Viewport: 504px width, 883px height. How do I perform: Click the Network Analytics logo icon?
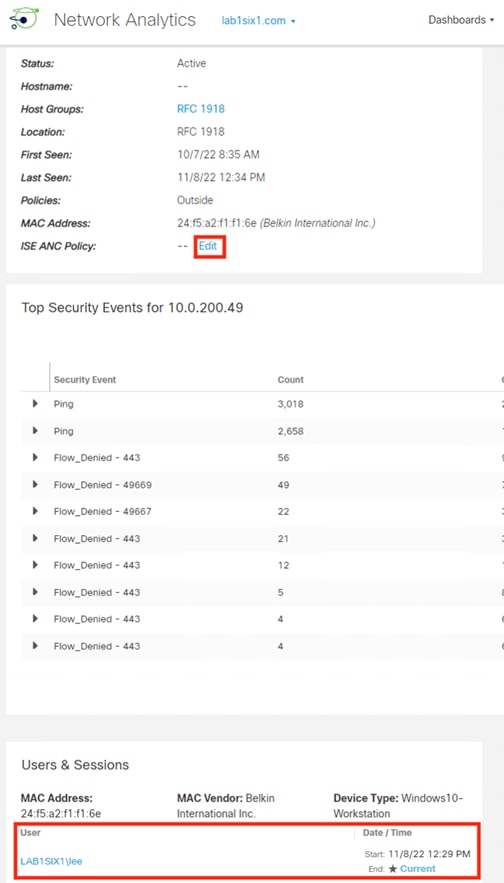click(24, 19)
